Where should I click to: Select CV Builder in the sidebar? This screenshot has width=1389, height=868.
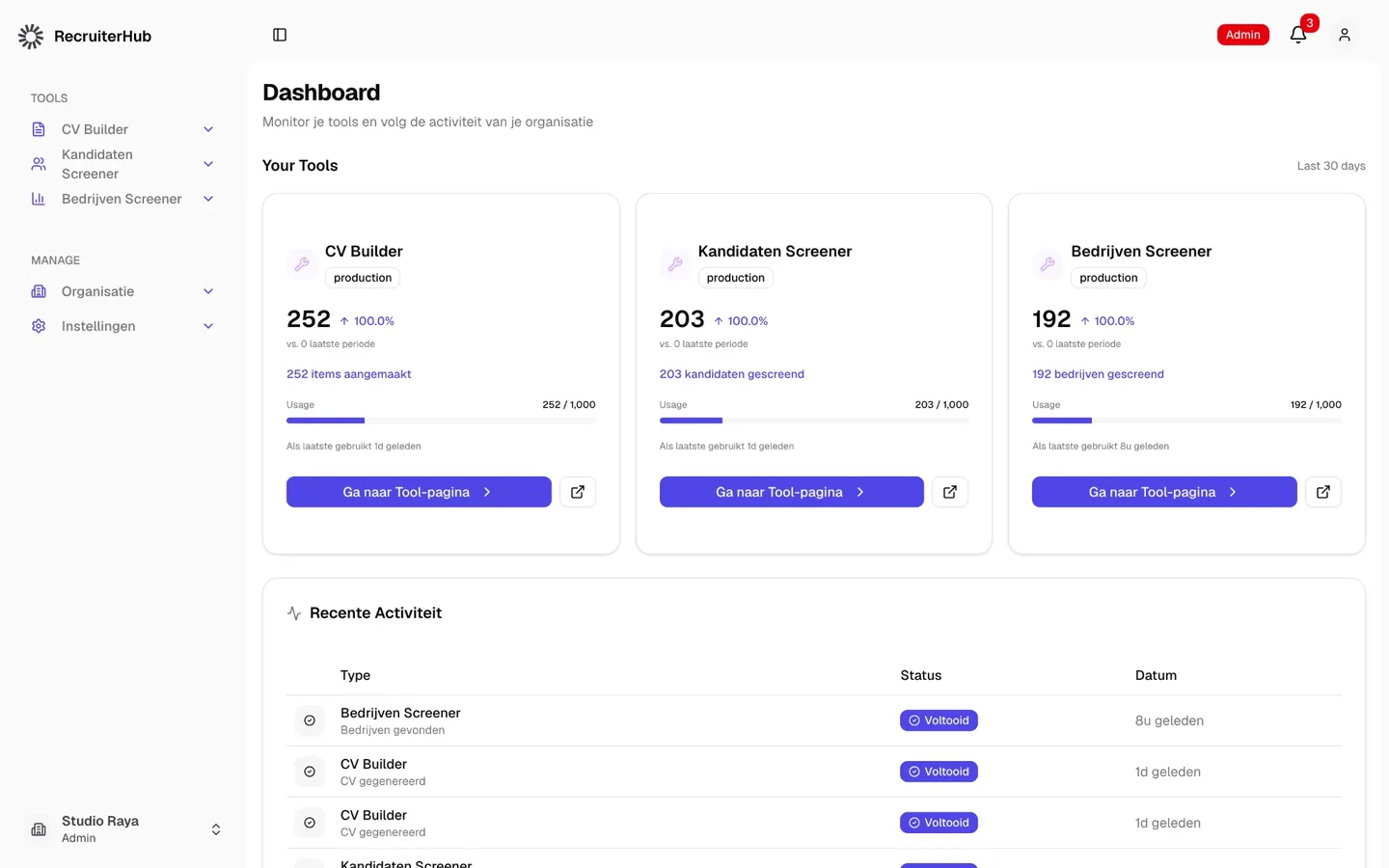[95, 129]
